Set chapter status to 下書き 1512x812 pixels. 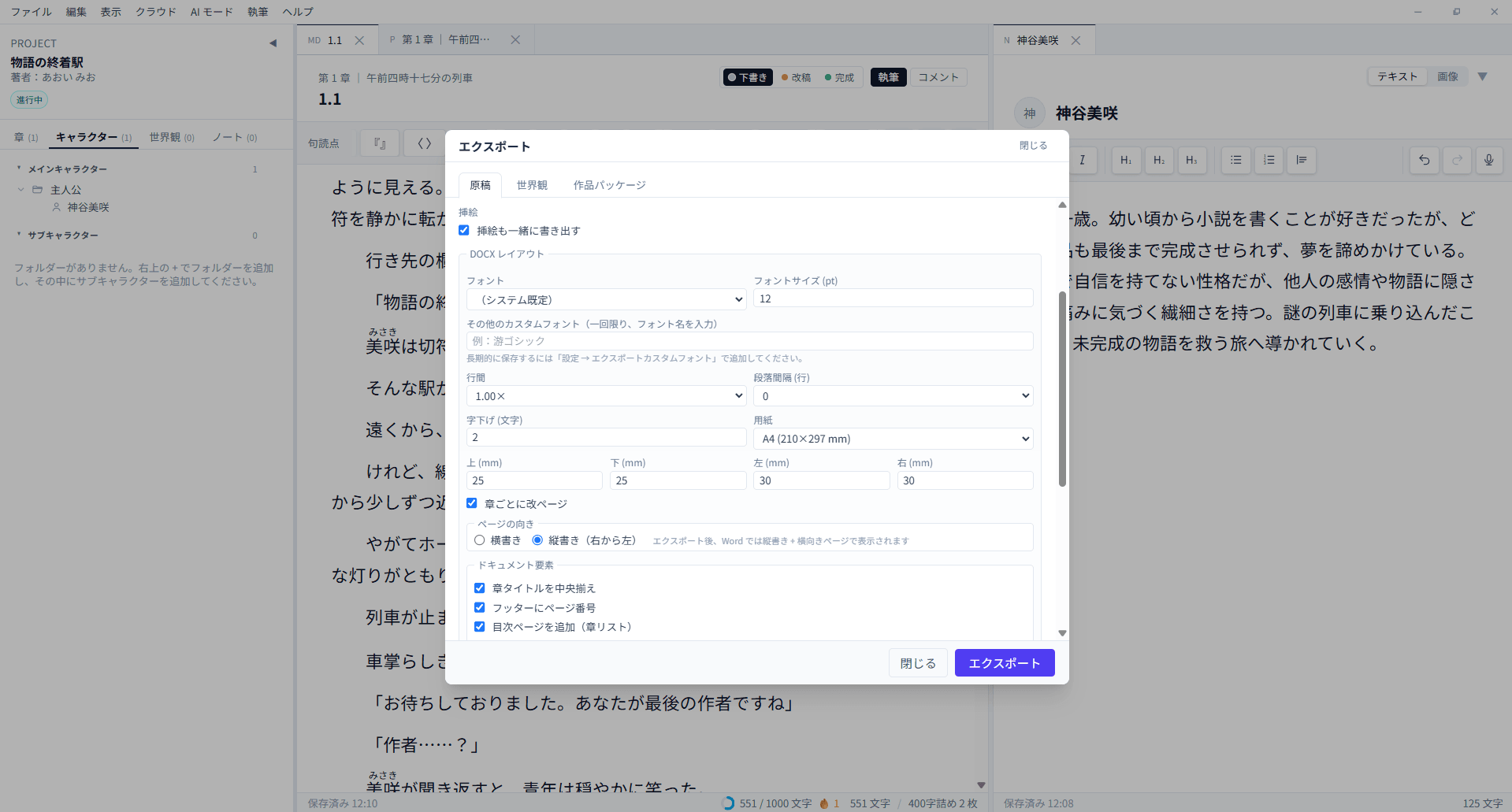point(748,77)
